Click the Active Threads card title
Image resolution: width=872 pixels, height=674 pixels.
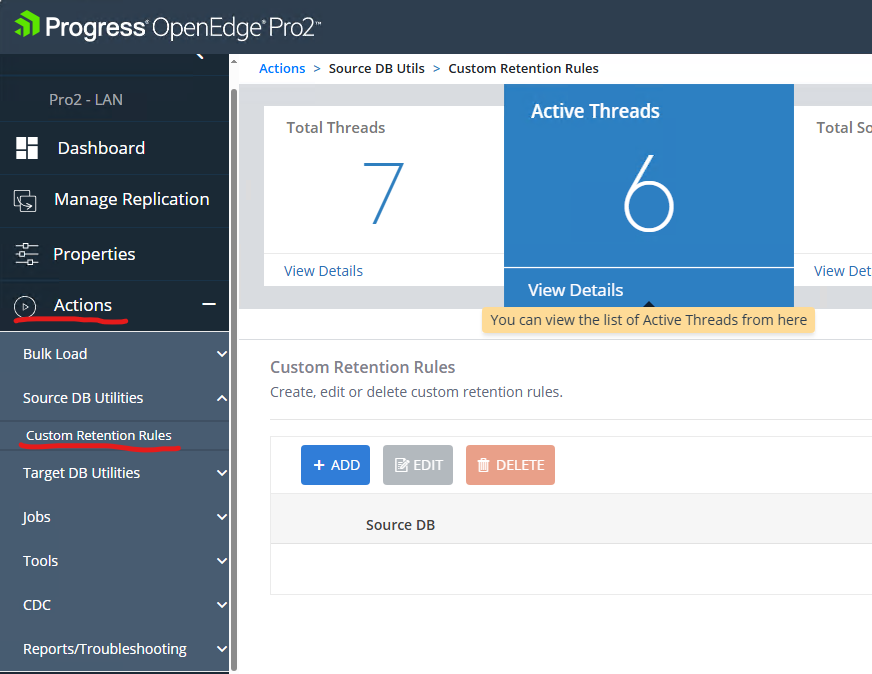[595, 111]
